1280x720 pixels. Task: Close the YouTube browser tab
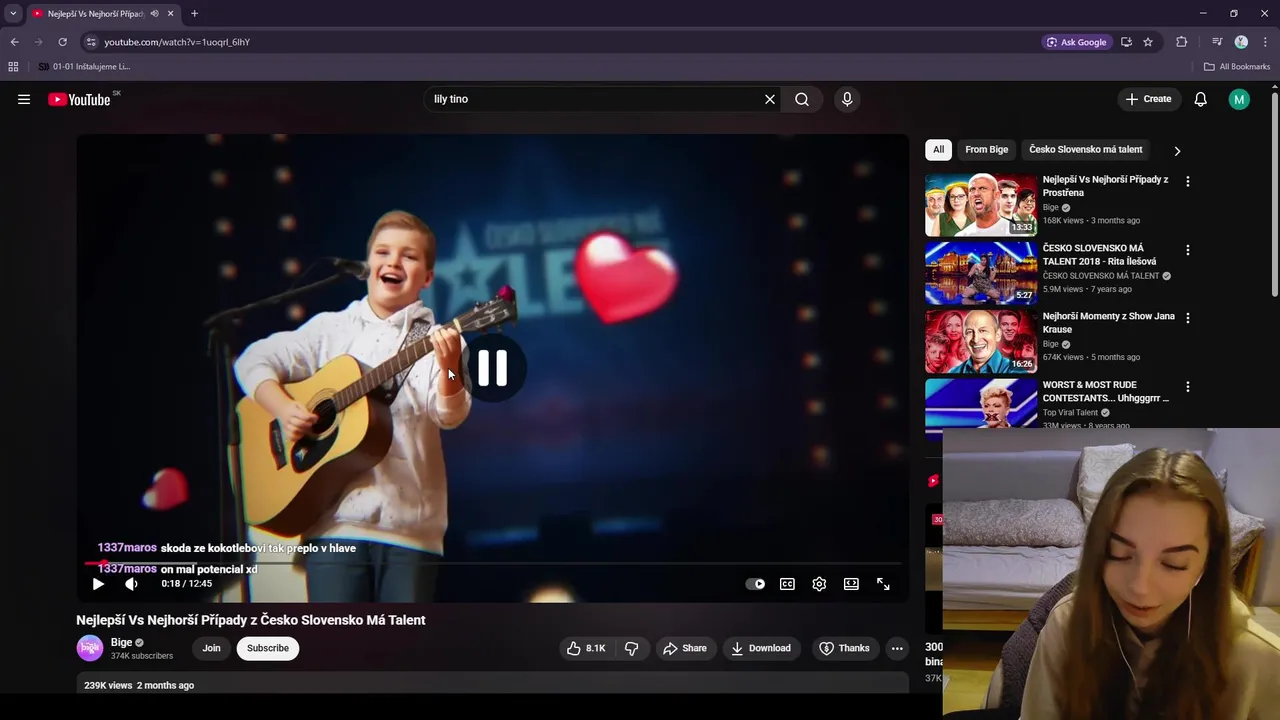170,14
